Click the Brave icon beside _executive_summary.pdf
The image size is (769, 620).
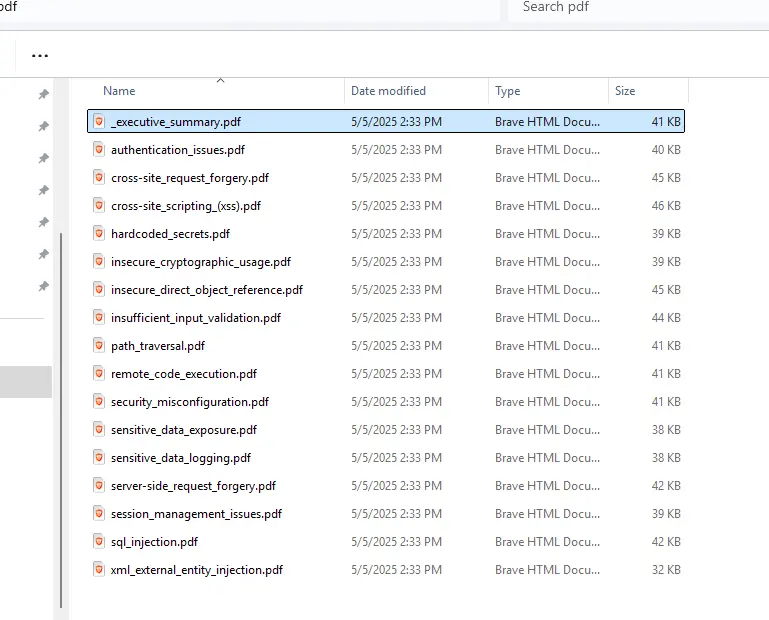pyautogui.click(x=99, y=121)
